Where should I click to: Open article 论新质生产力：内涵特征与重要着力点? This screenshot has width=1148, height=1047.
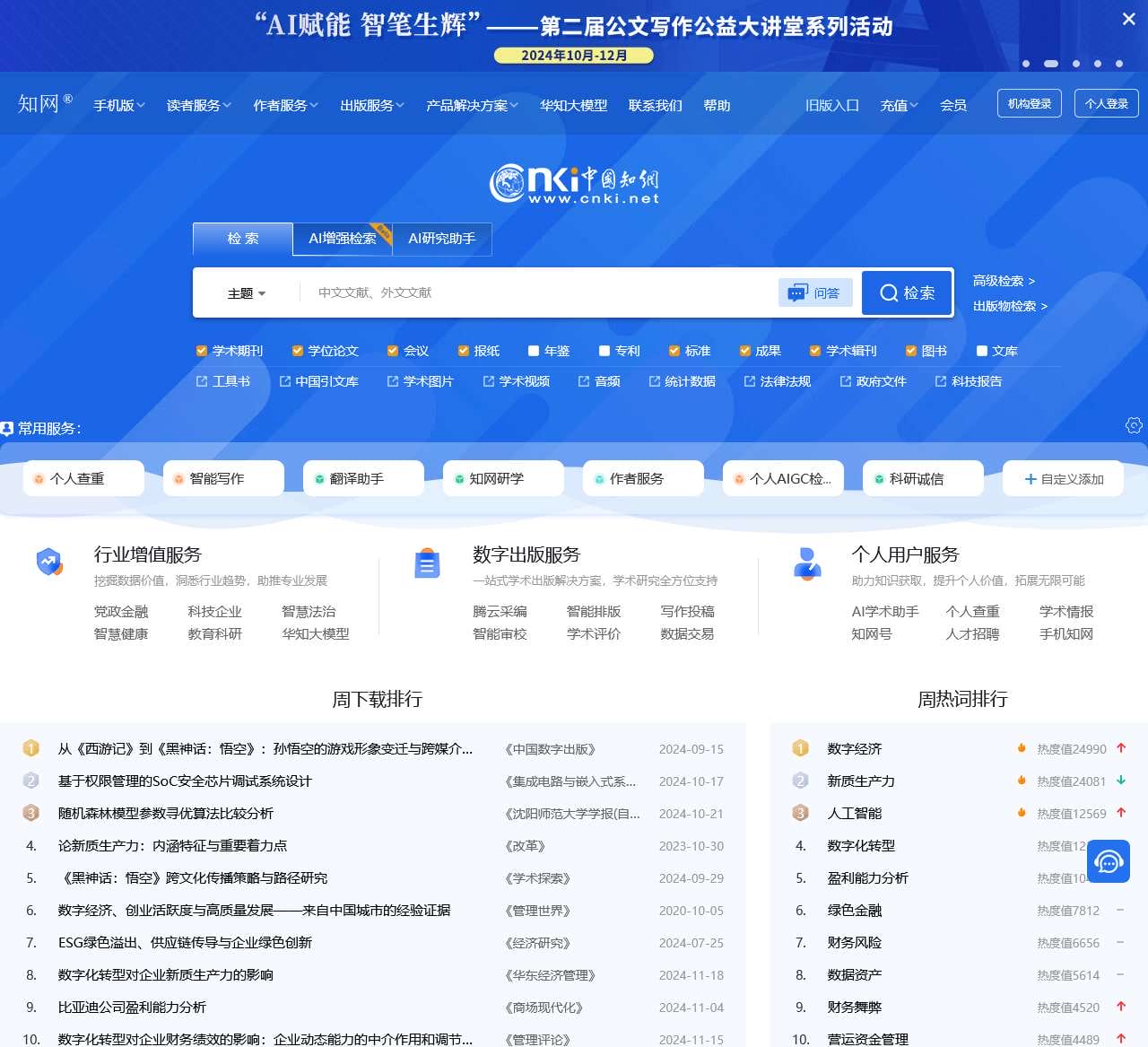tap(173, 846)
